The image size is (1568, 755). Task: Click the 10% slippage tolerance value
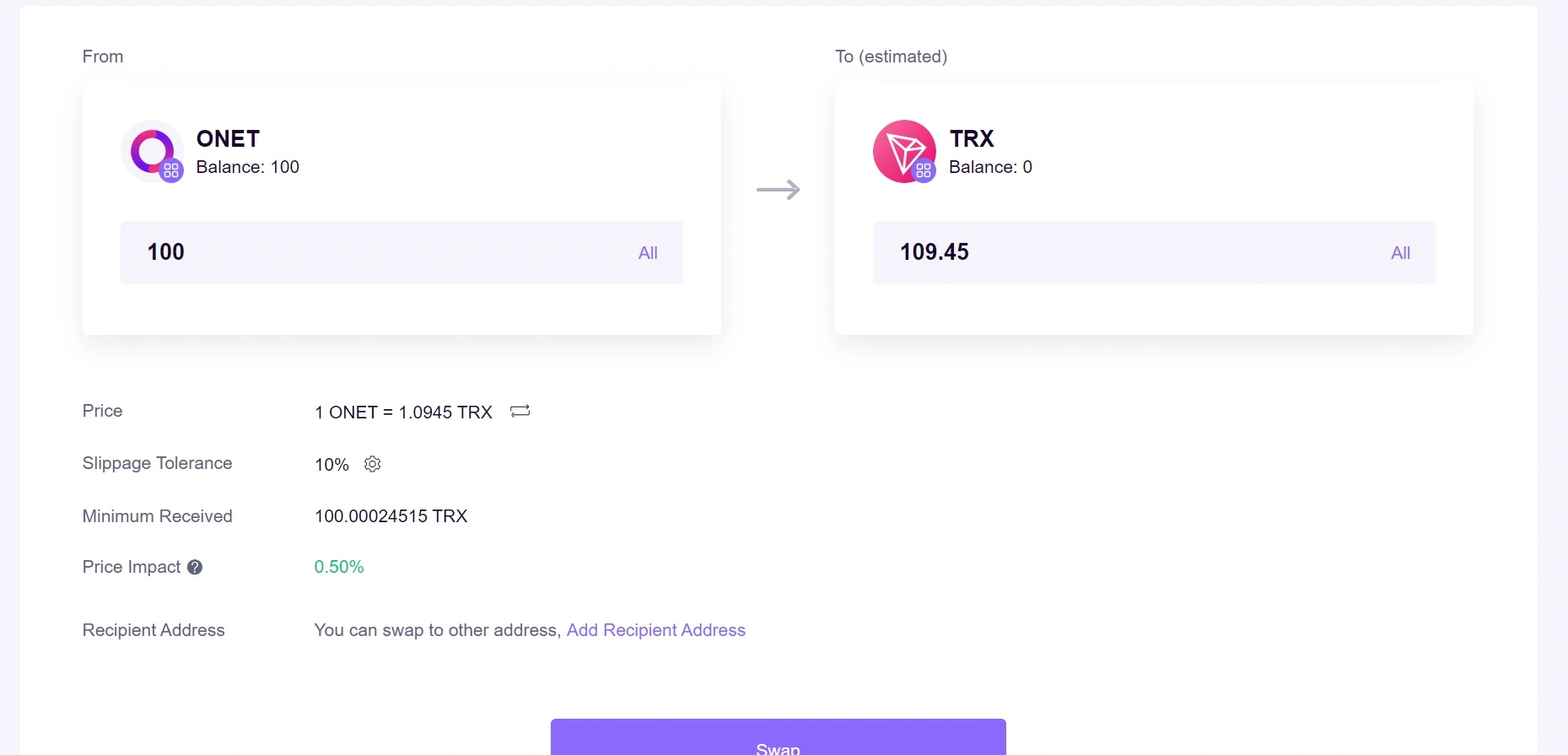point(331,465)
